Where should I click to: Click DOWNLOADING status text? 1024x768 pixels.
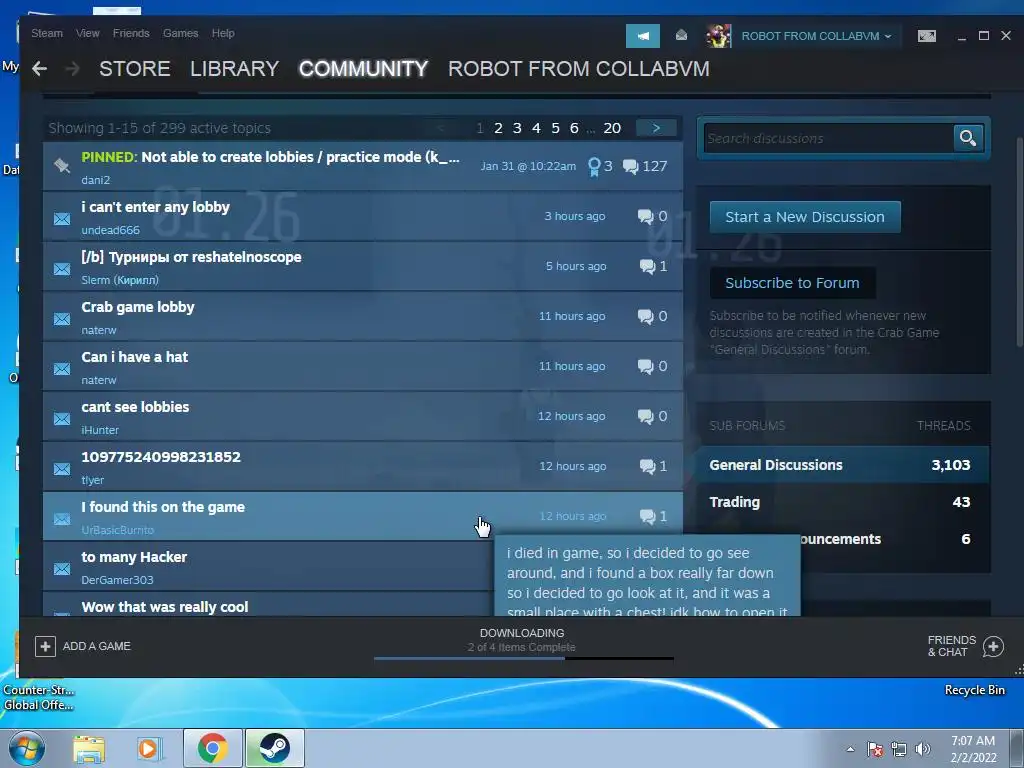click(x=522, y=633)
